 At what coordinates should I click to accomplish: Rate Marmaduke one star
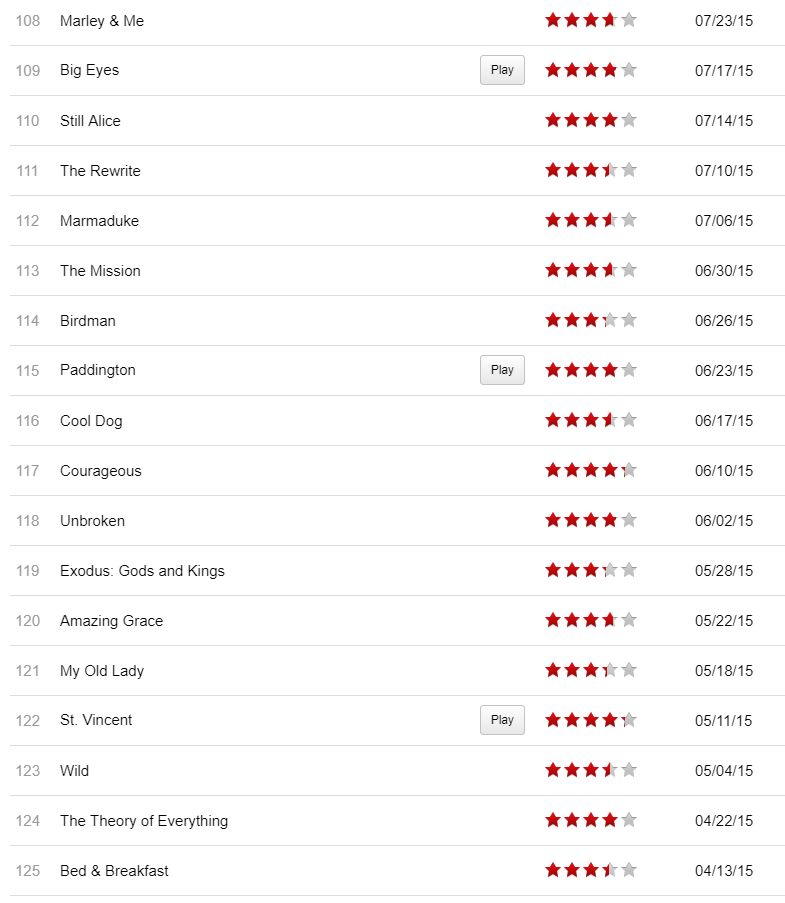click(553, 220)
